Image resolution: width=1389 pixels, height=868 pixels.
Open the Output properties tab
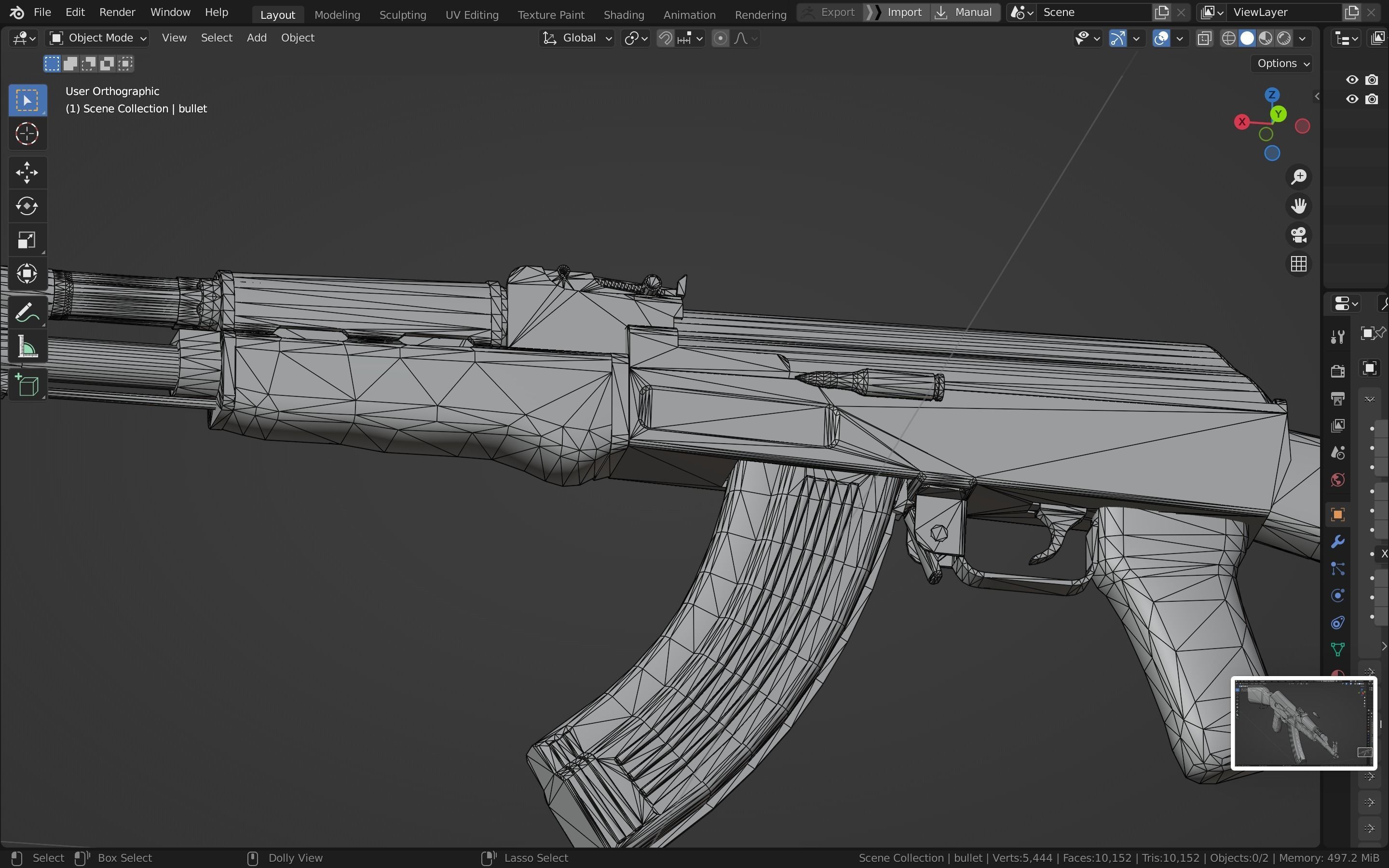[x=1338, y=398]
